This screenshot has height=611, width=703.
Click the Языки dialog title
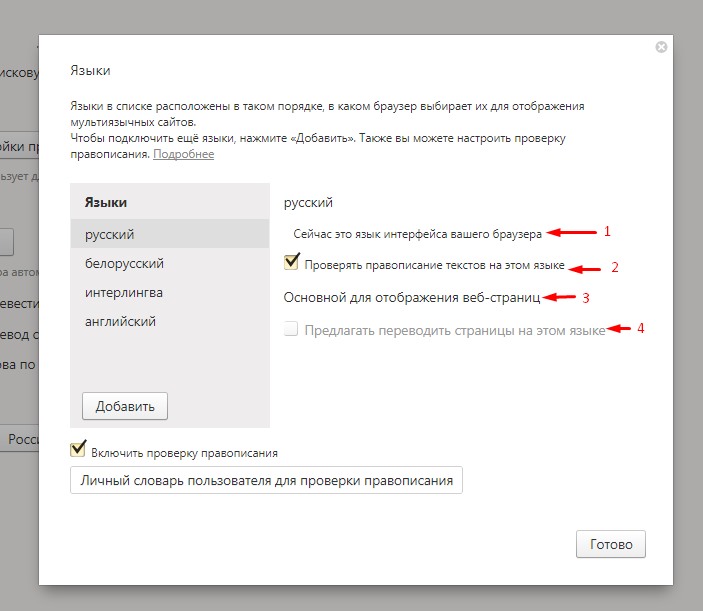(x=90, y=70)
